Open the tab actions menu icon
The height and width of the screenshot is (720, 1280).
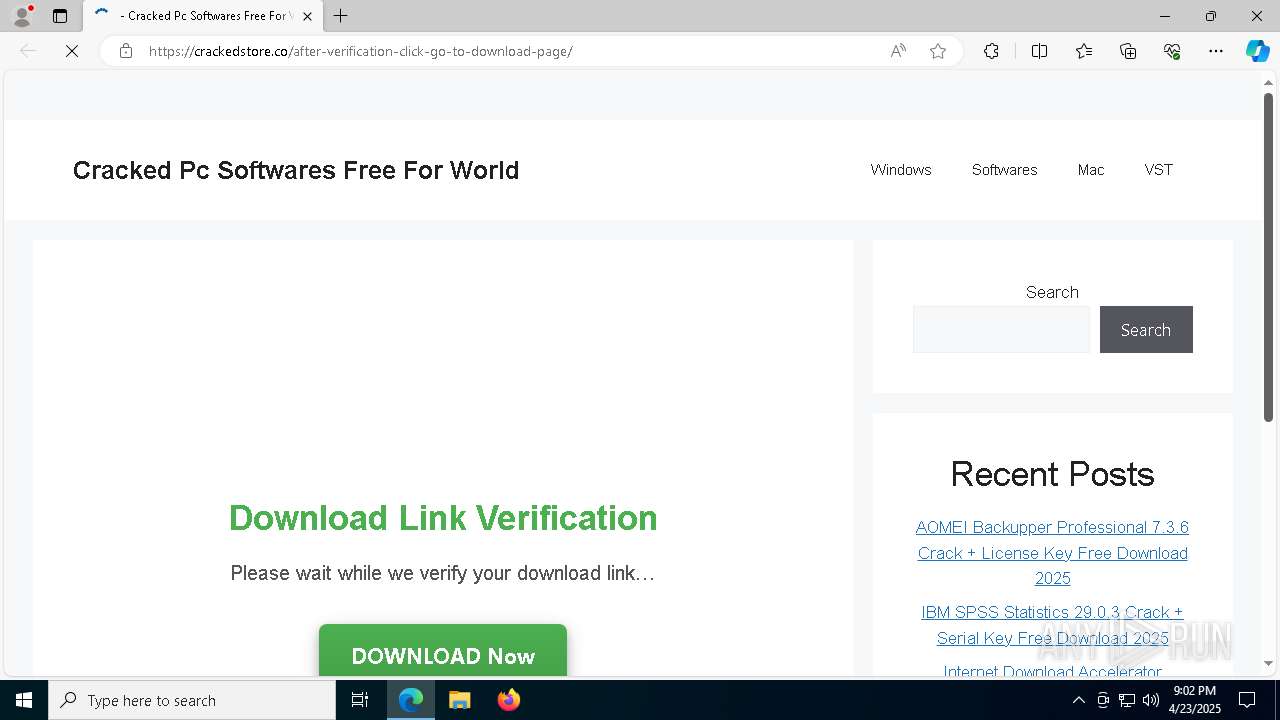[x=60, y=16]
